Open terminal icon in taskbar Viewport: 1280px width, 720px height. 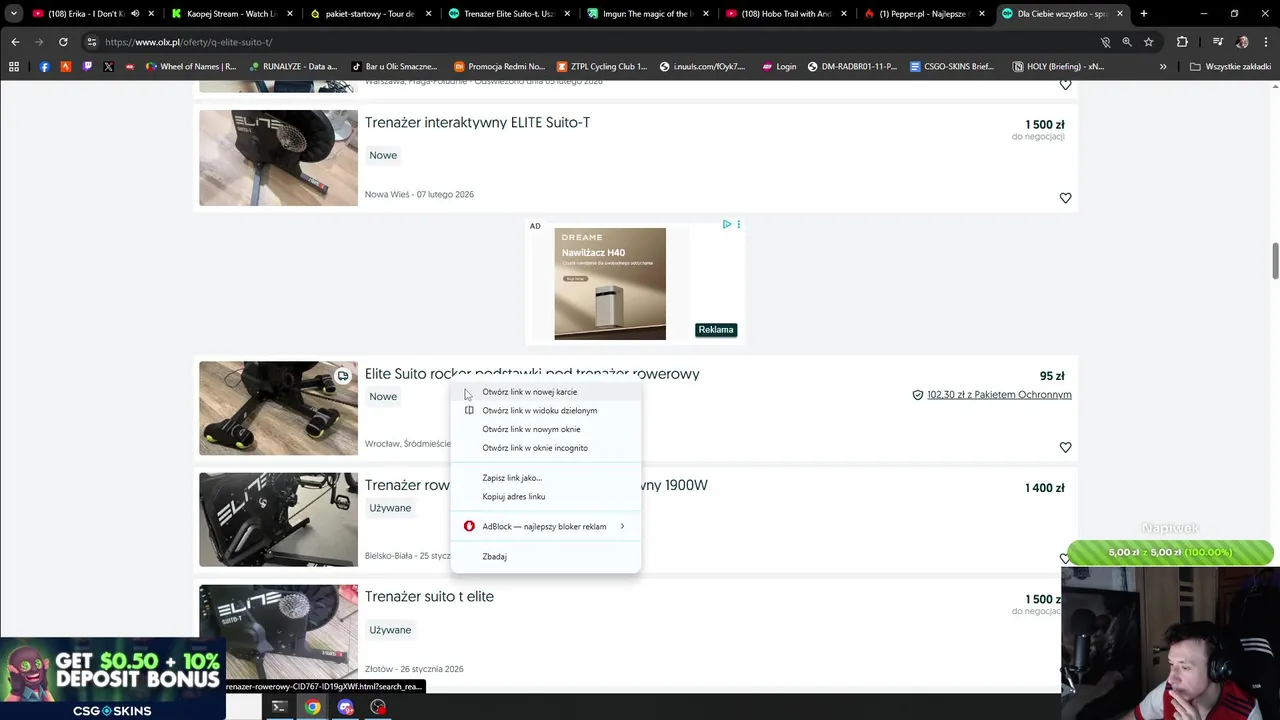point(279,707)
